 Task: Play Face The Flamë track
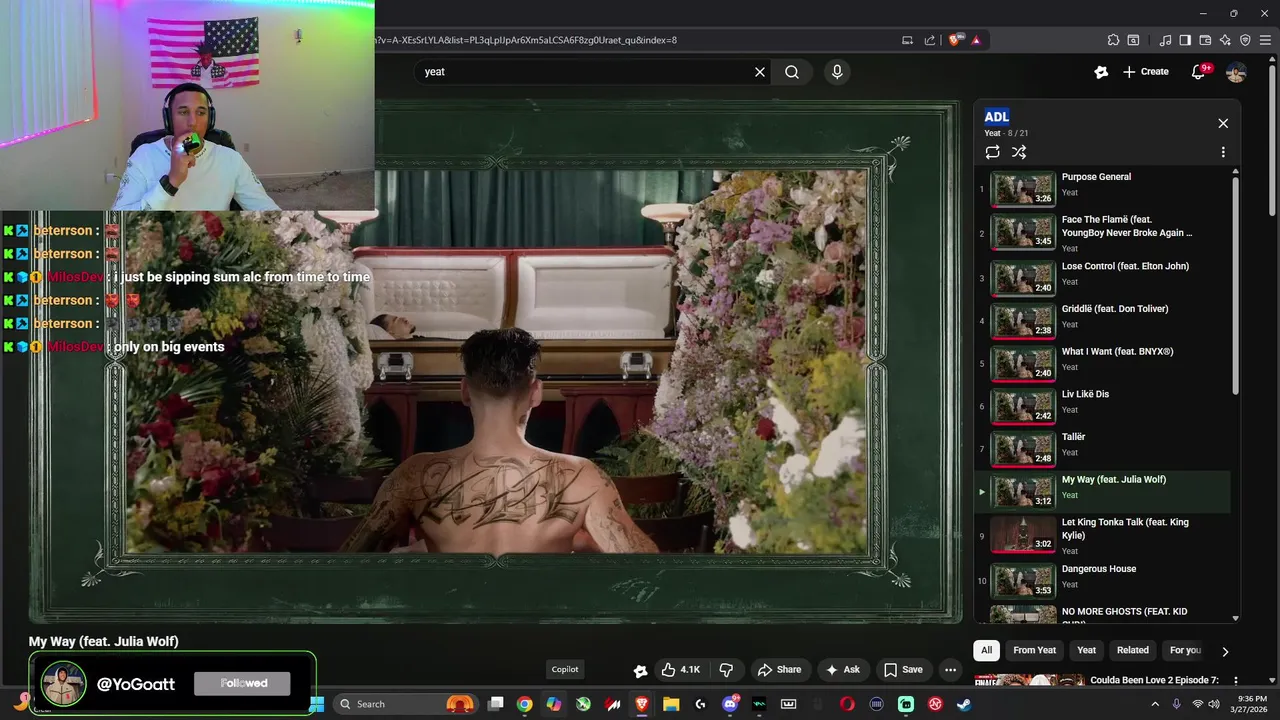pos(1103,233)
